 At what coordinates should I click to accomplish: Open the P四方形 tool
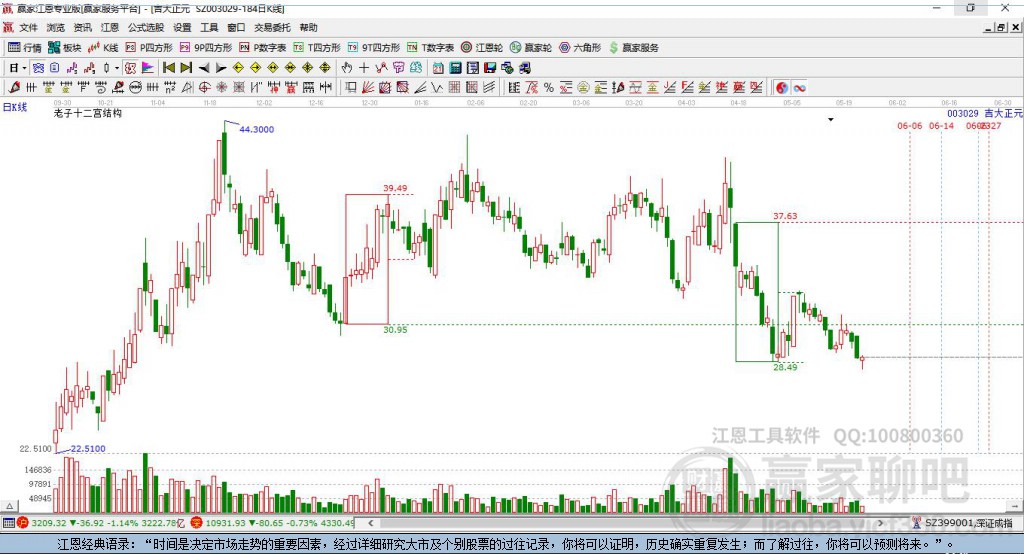point(149,48)
